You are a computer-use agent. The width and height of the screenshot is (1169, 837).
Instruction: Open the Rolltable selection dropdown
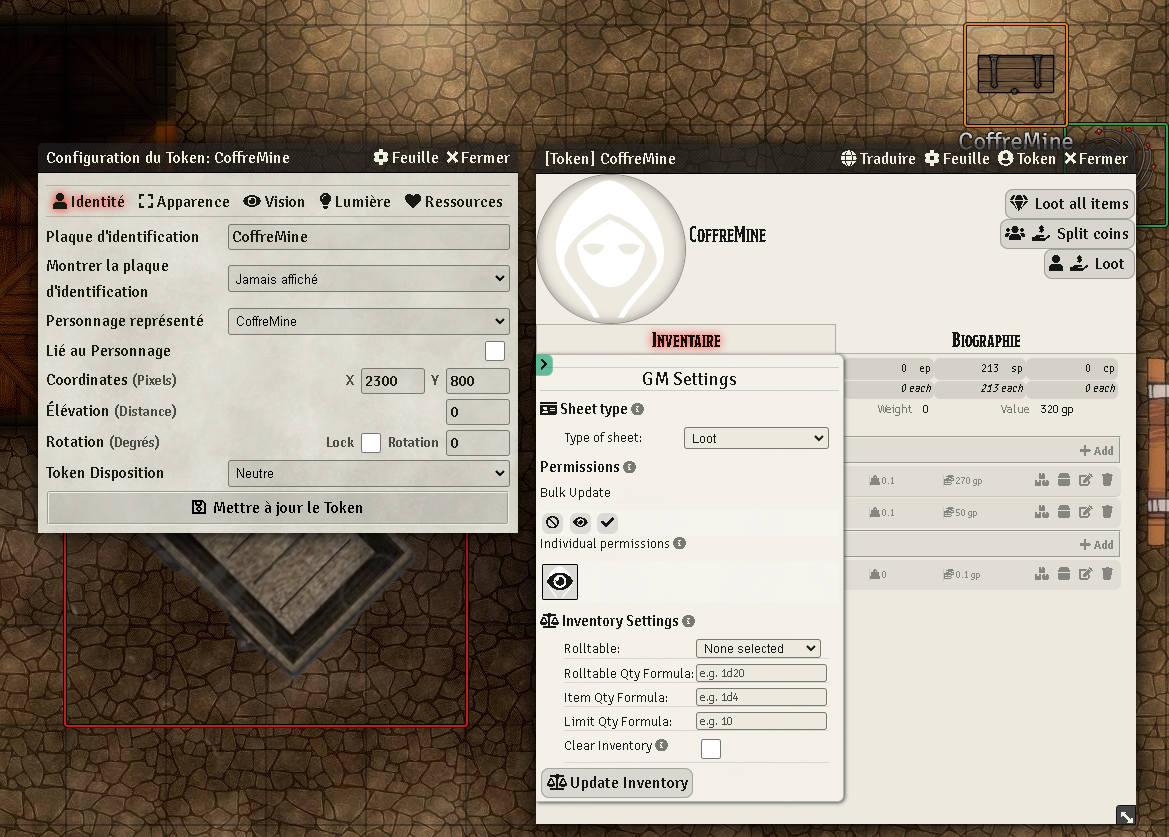click(758, 647)
